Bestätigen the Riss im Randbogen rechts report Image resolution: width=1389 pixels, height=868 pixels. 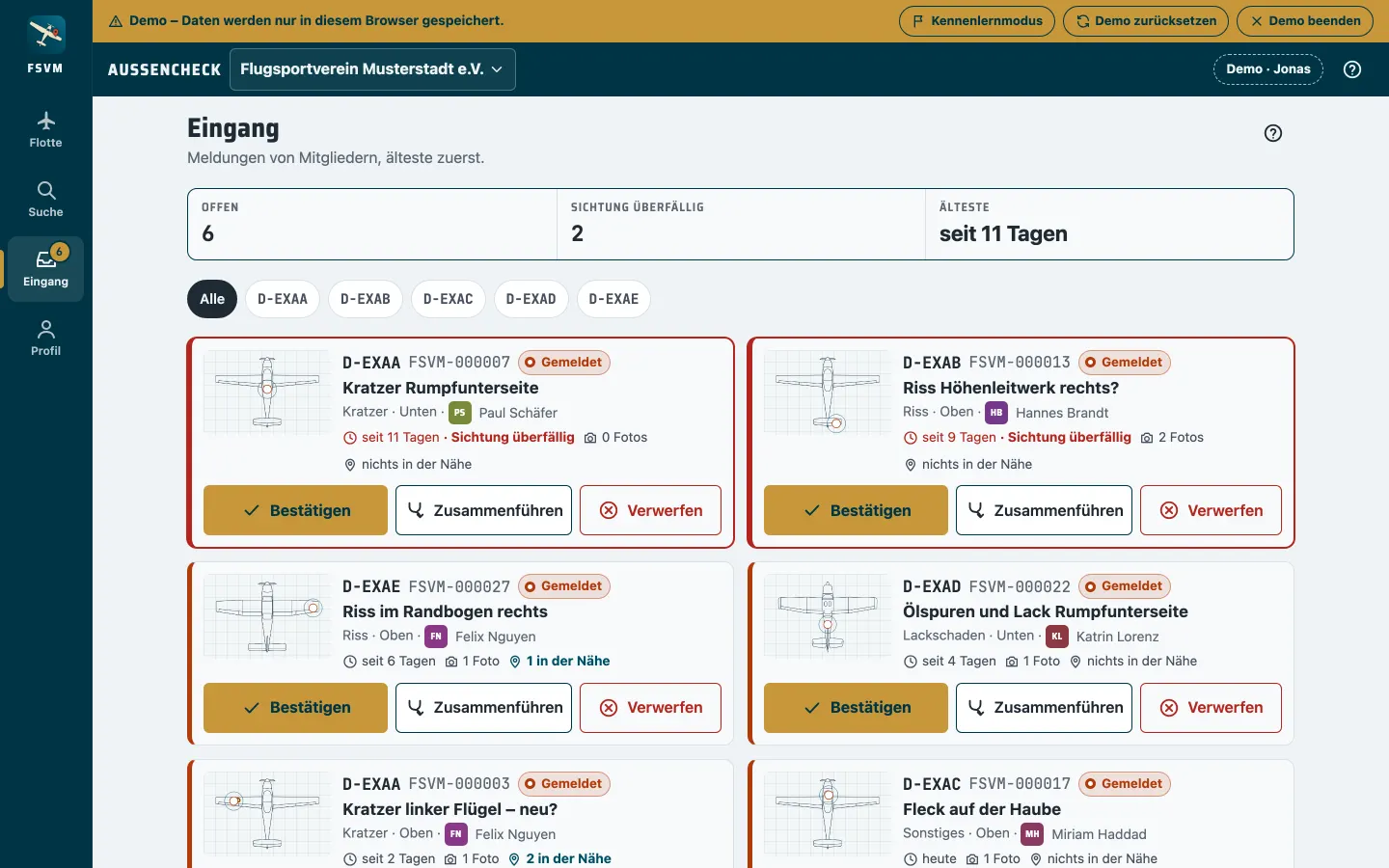coord(295,708)
